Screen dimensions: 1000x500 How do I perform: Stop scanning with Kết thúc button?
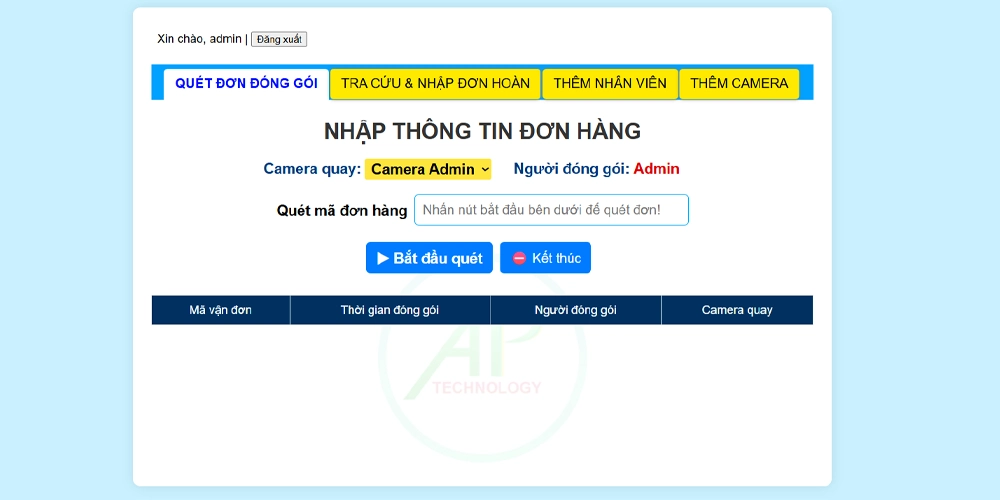[x=545, y=258]
